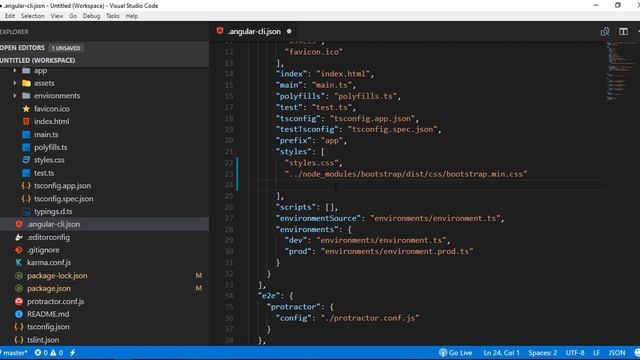Open changes icon in editor title bar

tap(605, 31)
